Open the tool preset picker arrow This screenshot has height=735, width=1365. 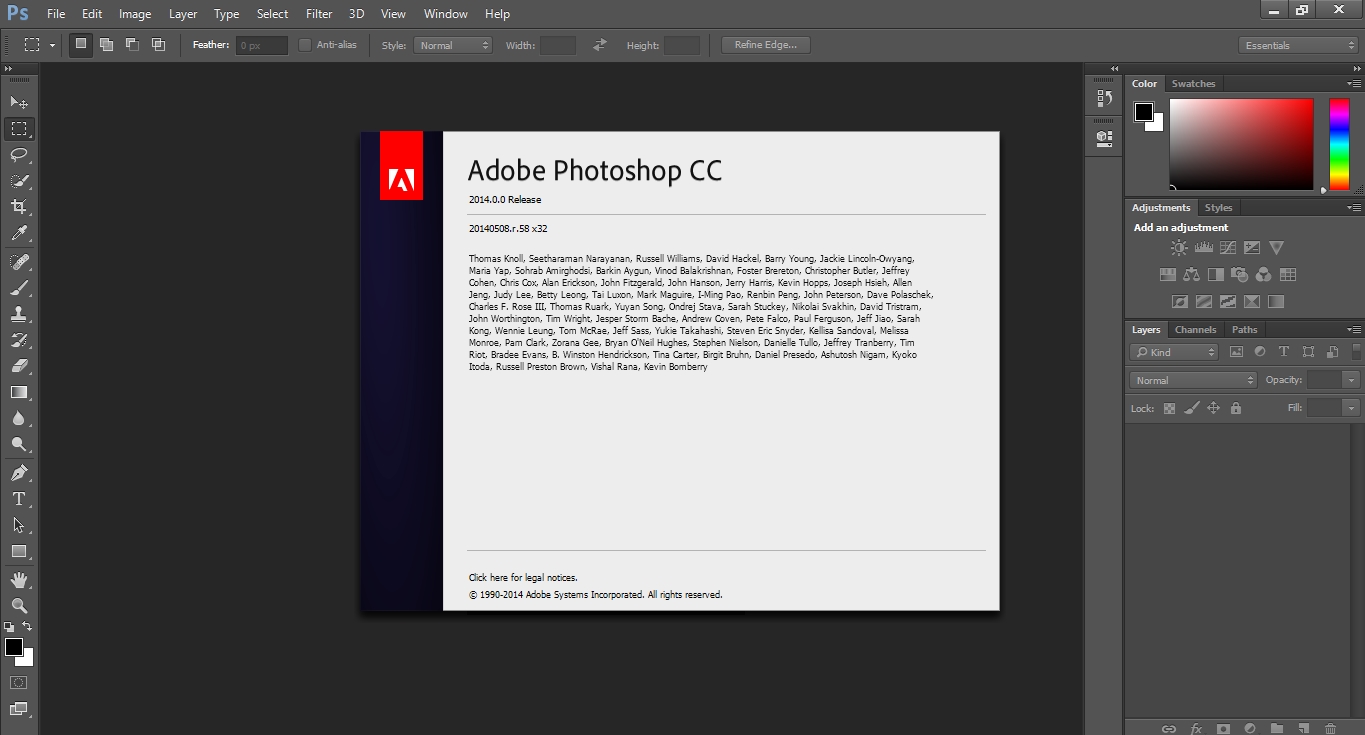53,45
